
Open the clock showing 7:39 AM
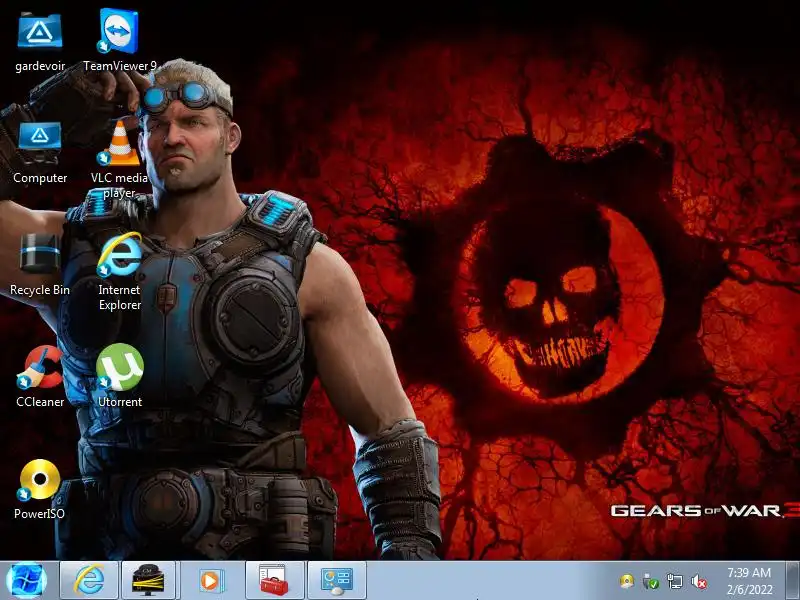tap(749, 581)
